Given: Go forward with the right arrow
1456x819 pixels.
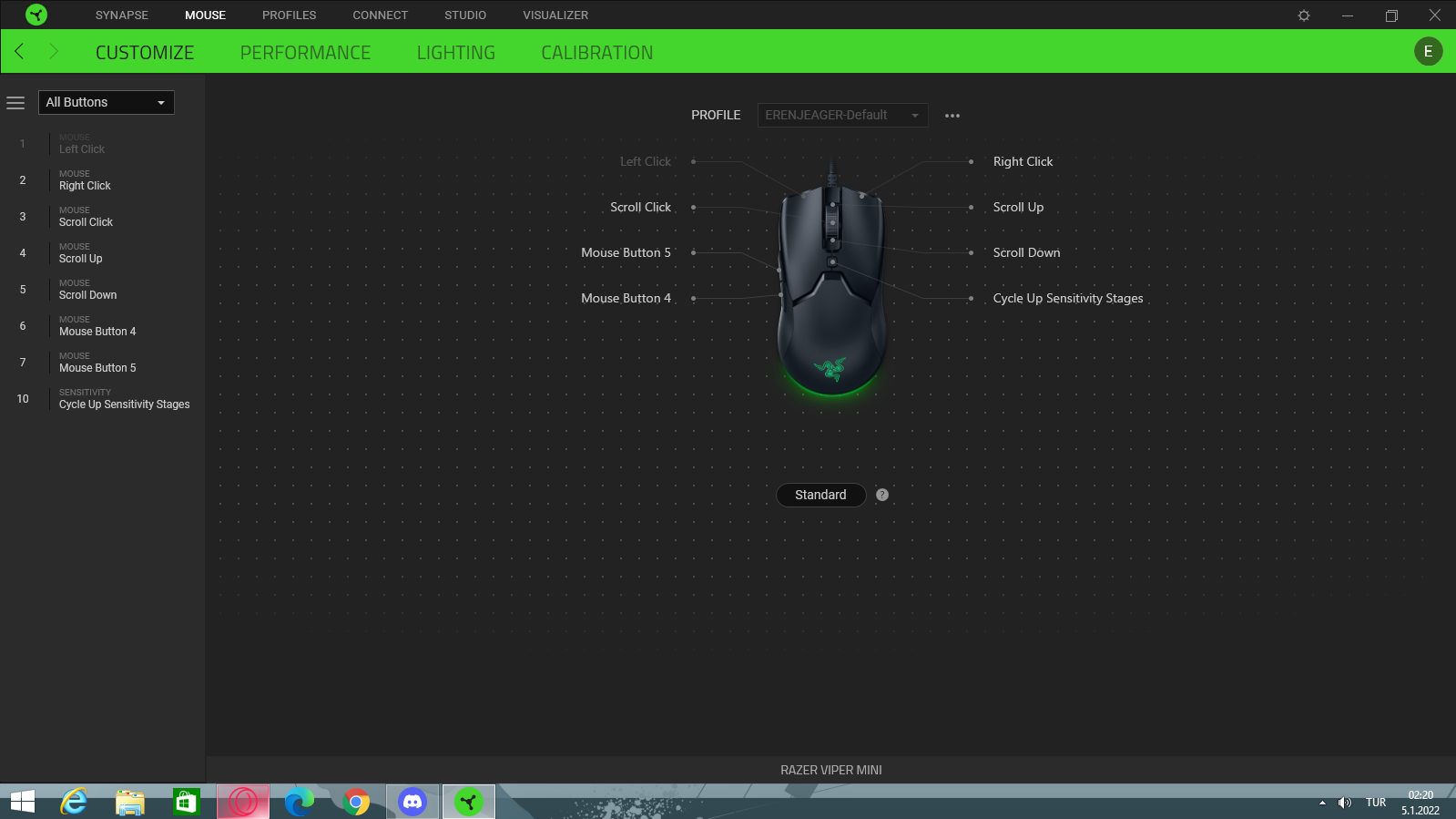Looking at the screenshot, I should [x=54, y=51].
